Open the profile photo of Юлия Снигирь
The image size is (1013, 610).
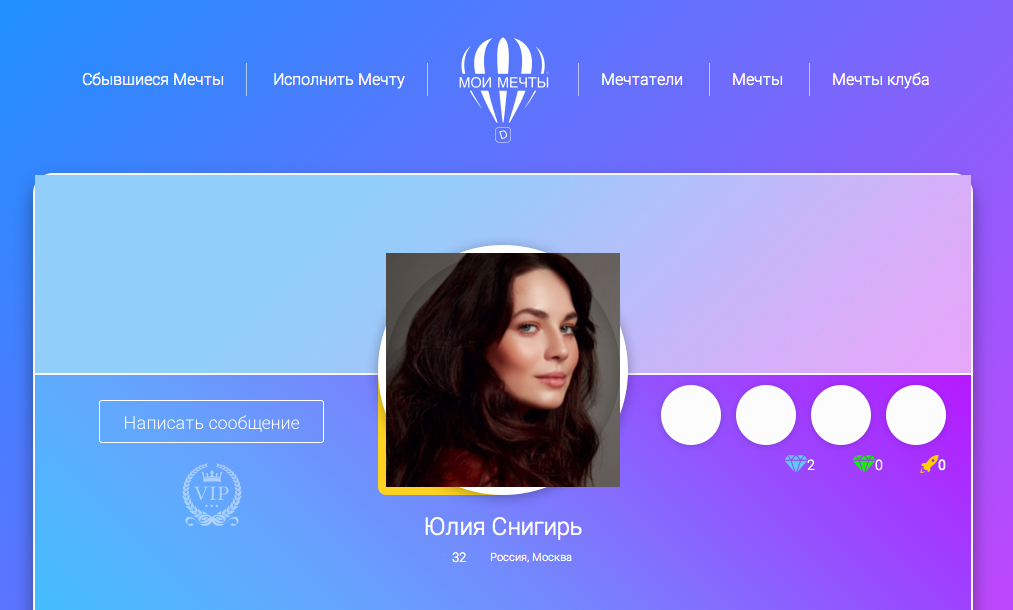(x=503, y=370)
